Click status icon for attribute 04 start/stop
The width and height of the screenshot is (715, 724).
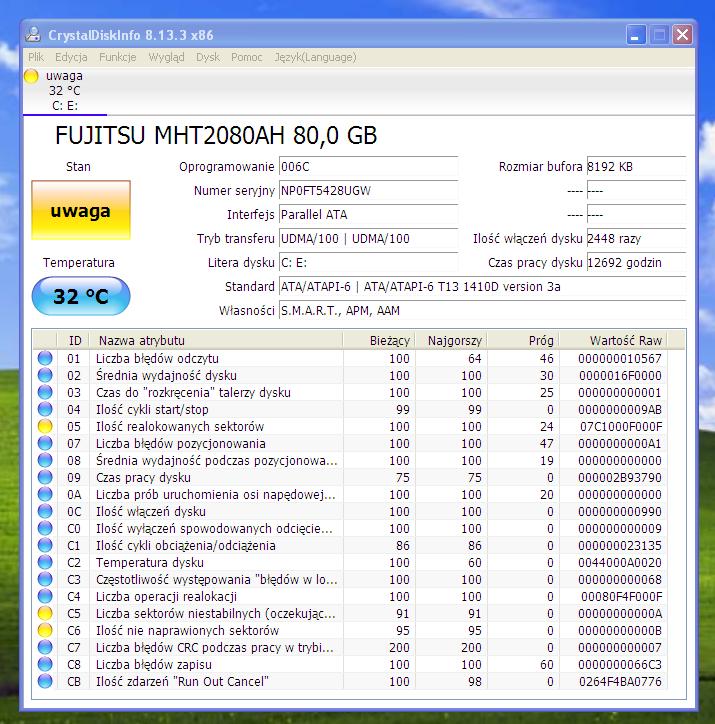click(x=45, y=410)
